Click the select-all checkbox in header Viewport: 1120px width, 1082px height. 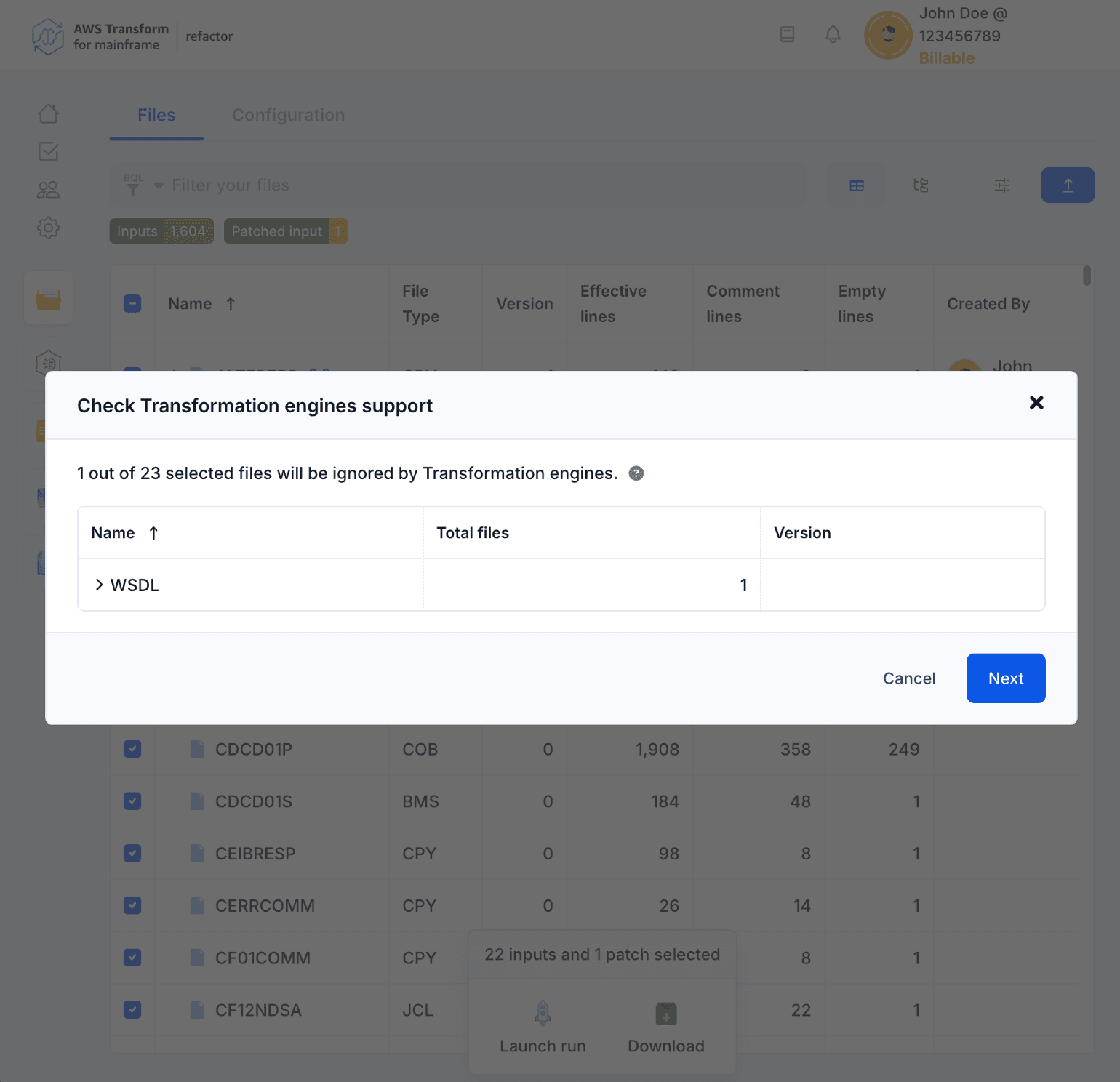click(x=132, y=304)
